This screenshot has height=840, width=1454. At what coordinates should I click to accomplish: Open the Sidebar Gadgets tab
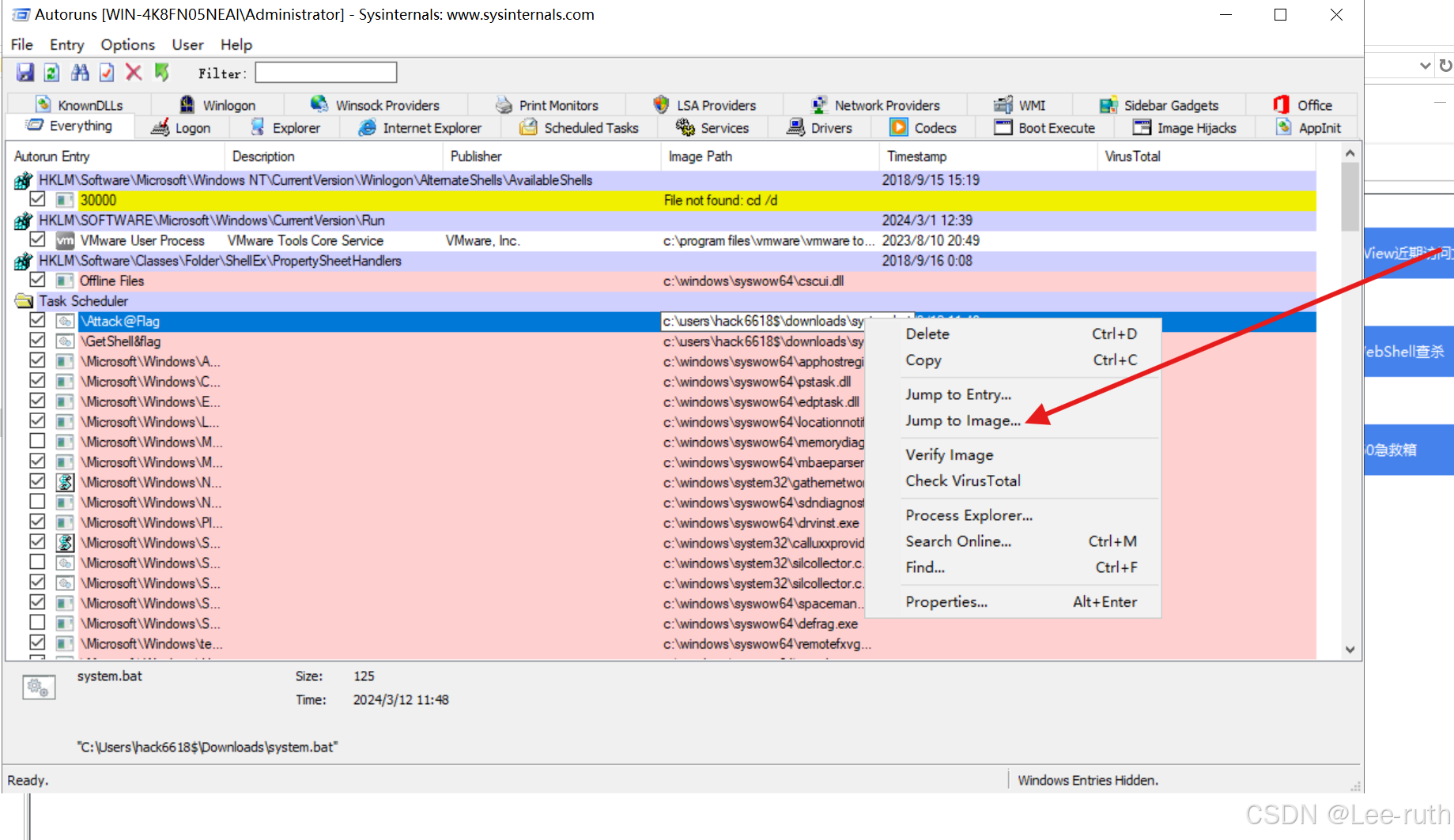(1159, 105)
